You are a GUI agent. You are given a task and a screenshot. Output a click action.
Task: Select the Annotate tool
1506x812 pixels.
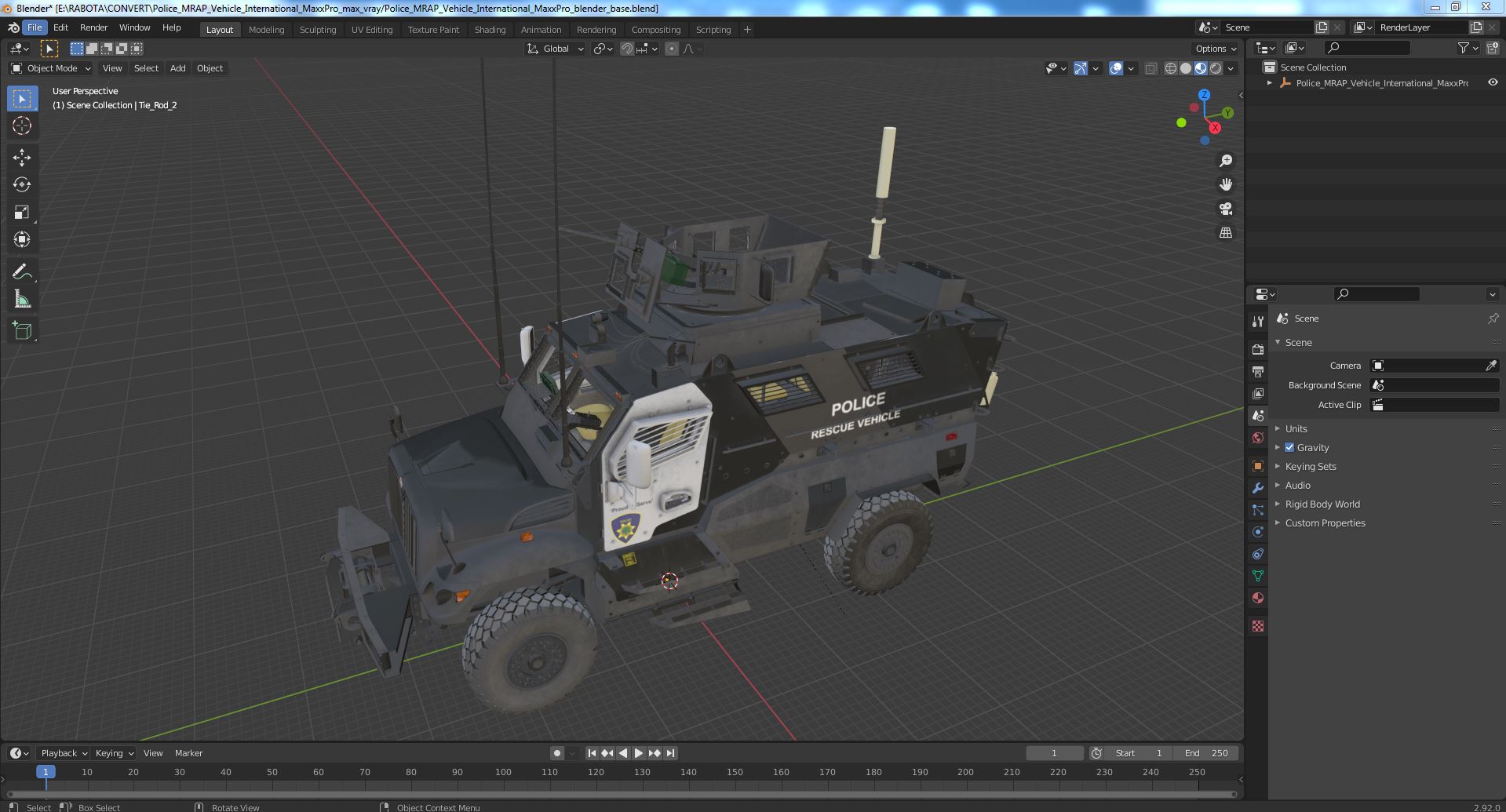point(22,271)
